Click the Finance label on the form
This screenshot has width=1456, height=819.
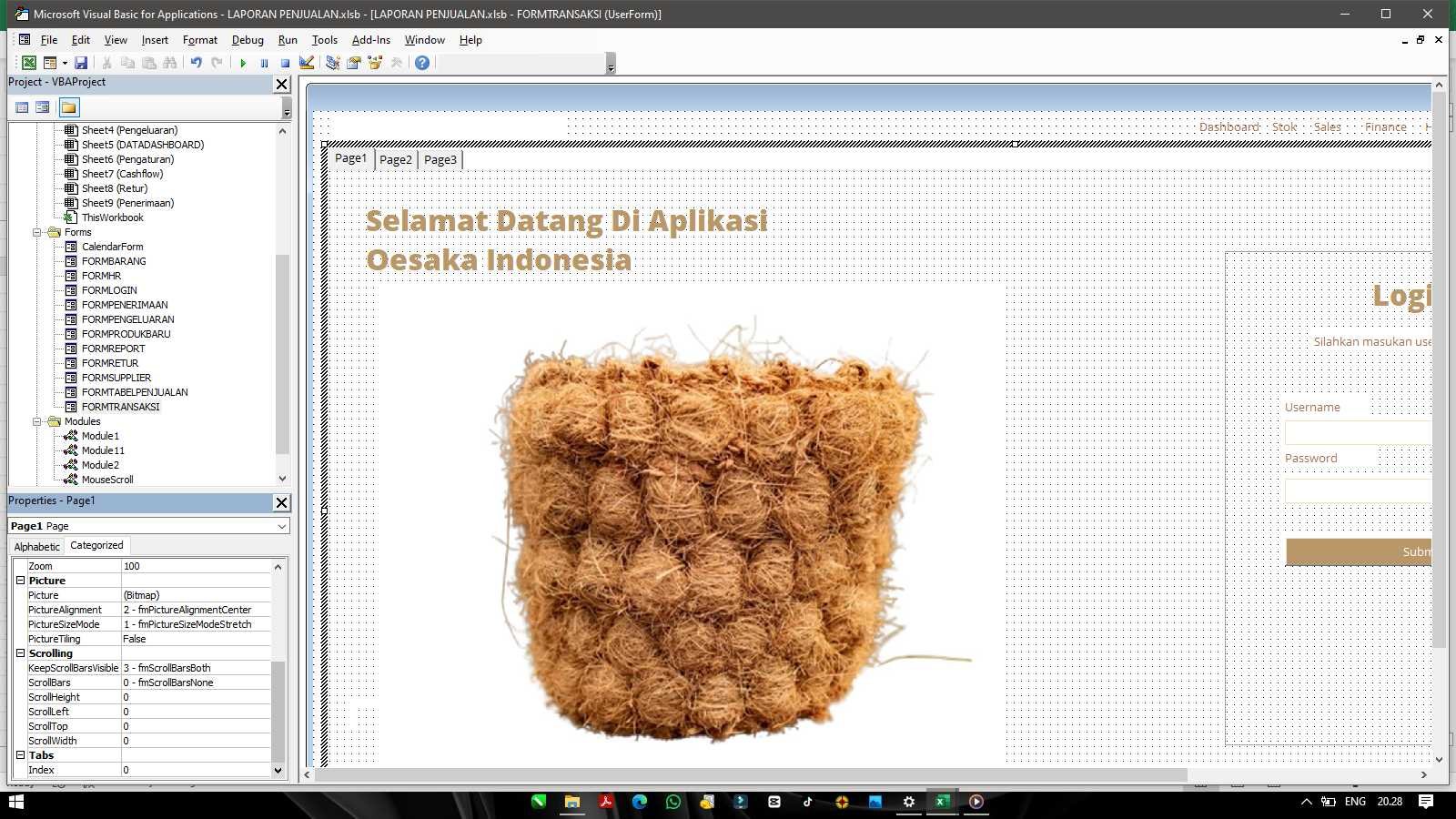(x=1386, y=127)
